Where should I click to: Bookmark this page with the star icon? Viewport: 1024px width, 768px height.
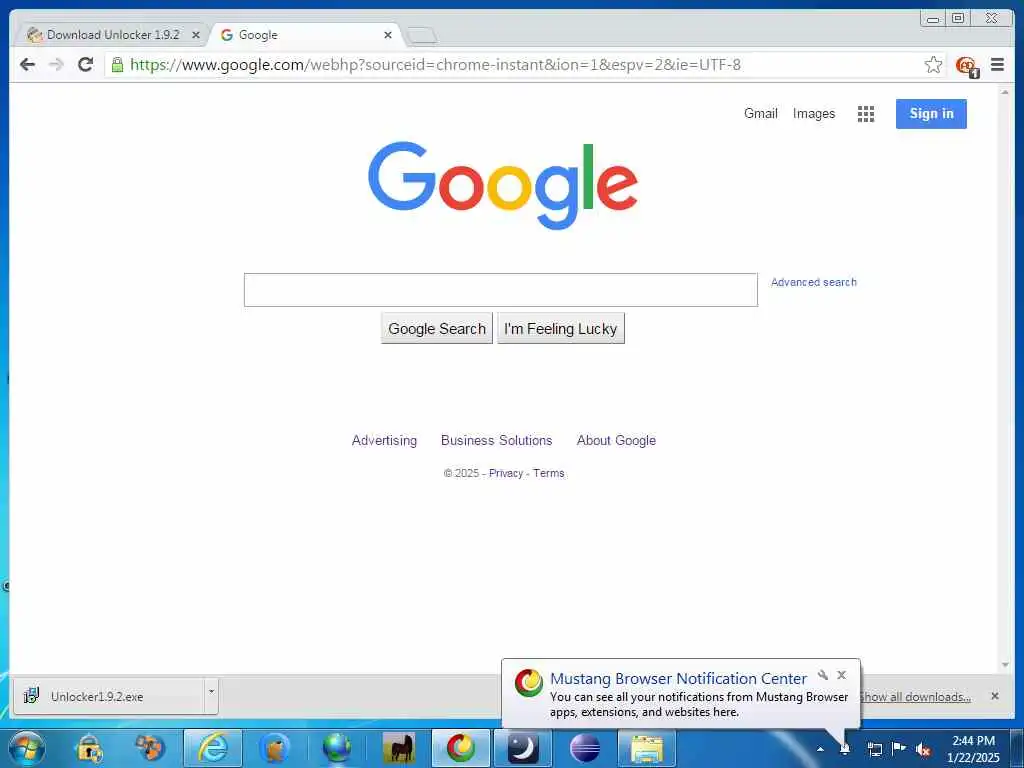click(933, 65)
